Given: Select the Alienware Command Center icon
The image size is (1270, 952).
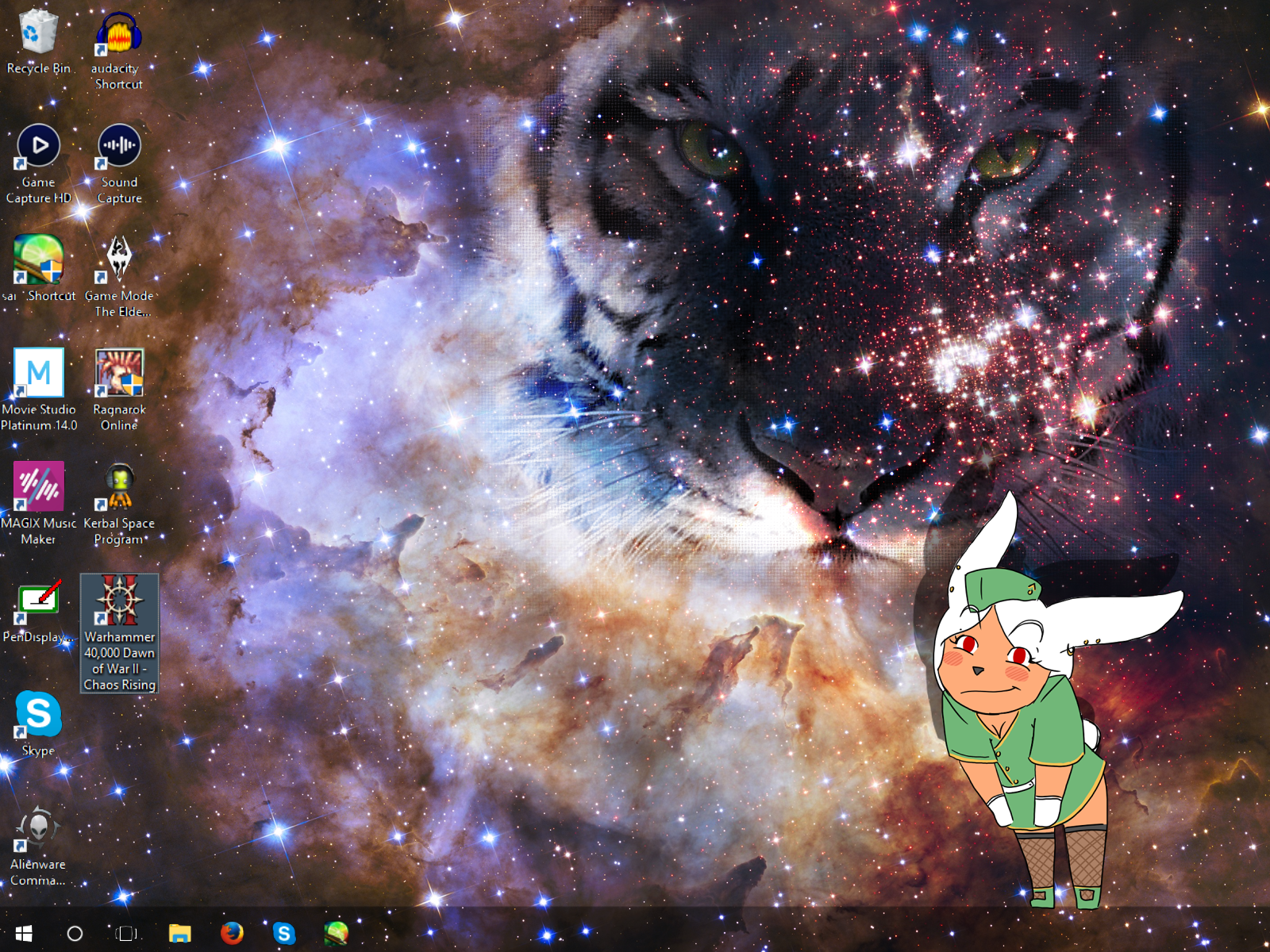Looking at the screenshot, I should pyautogui.click(x=38, y=828).
